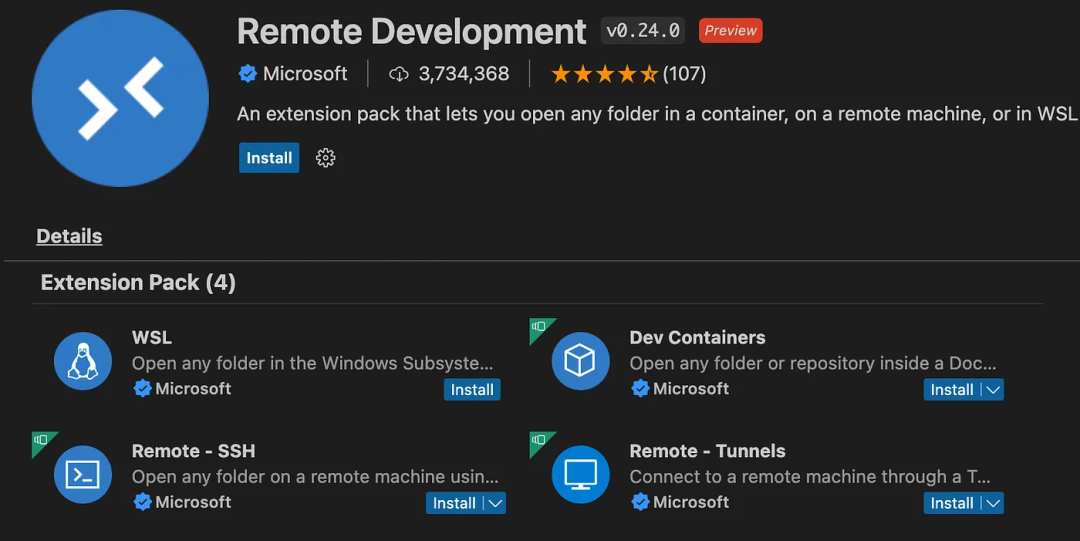
Task: Click the Remote Development extension logo
Action: pyautogui.click(x=120, y=98)
